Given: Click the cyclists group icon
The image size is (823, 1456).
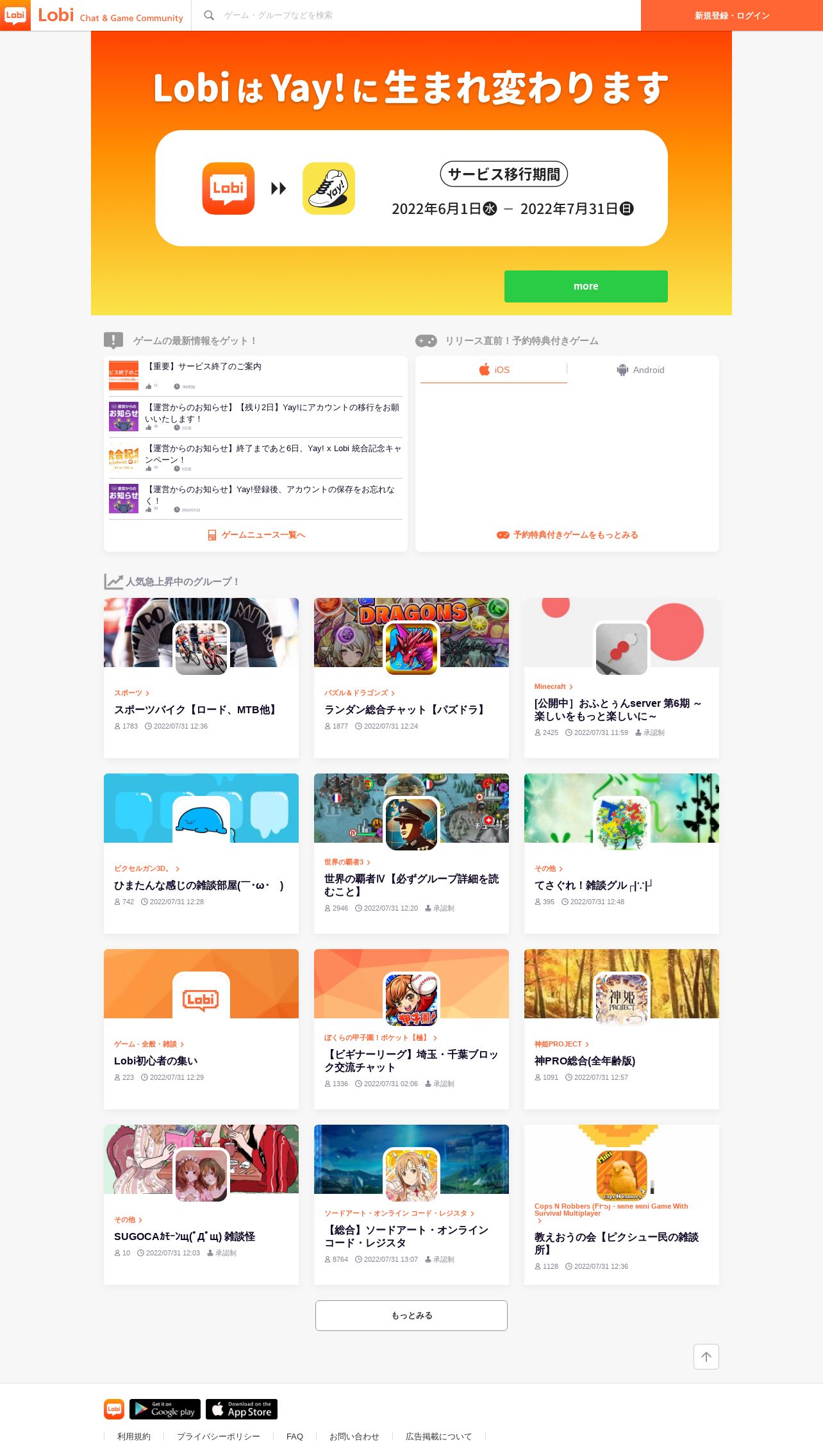Looking at the screenshot, I should 201,649.
